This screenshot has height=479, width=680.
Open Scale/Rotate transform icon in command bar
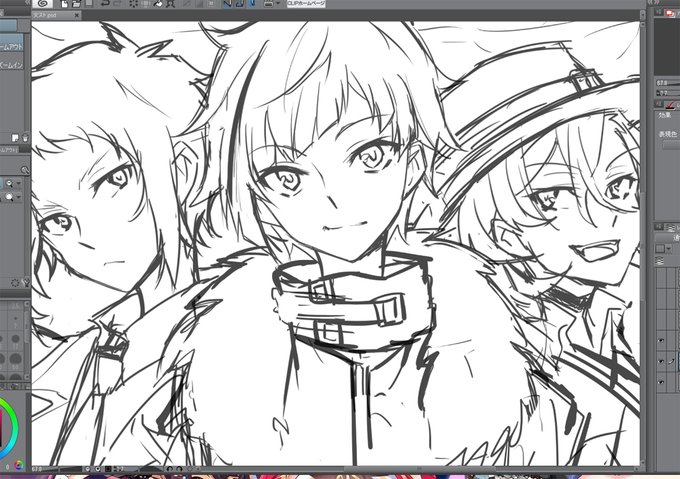point(170,3)
